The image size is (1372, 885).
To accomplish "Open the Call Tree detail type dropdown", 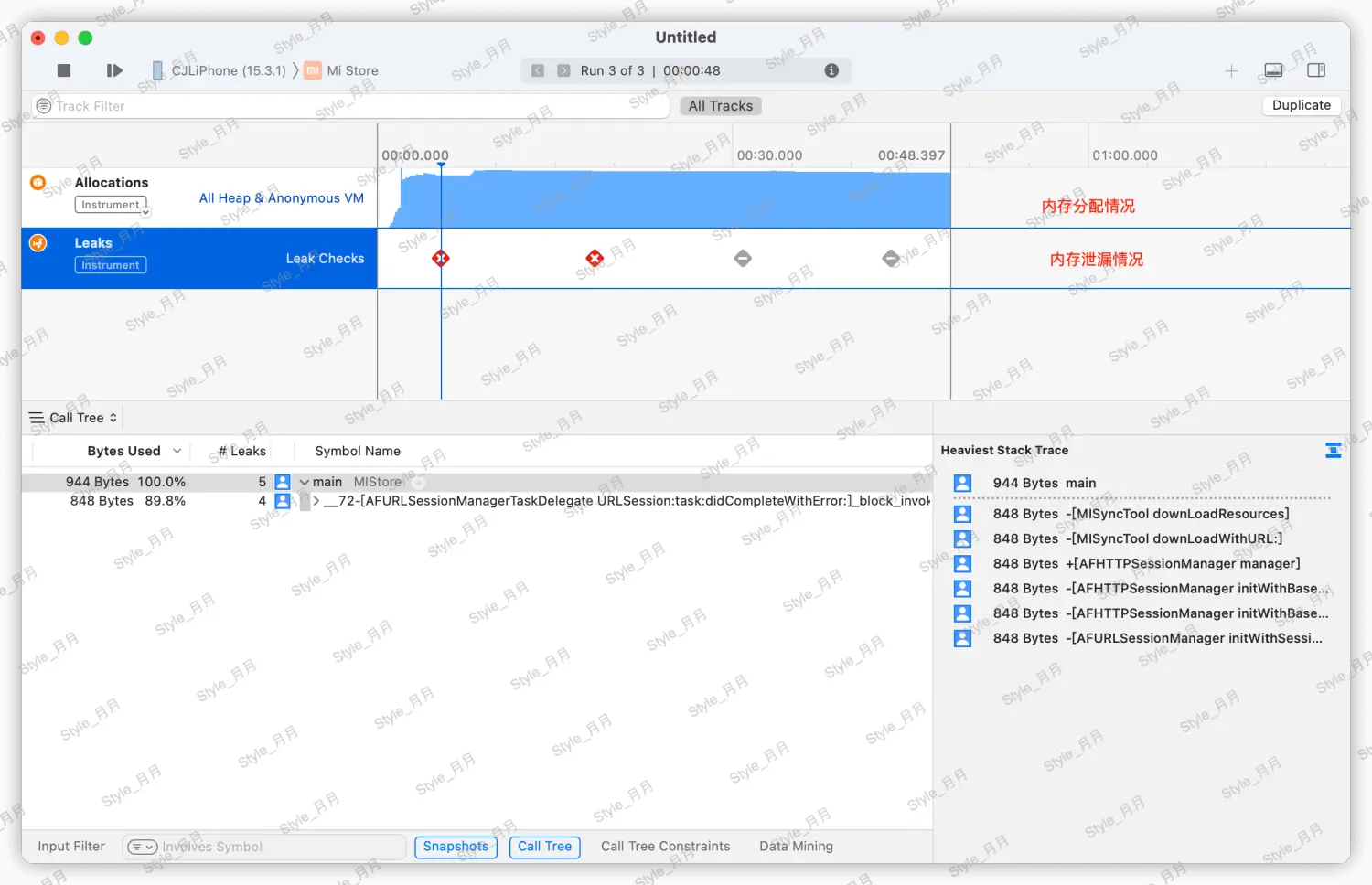I will tap(74, 418).
